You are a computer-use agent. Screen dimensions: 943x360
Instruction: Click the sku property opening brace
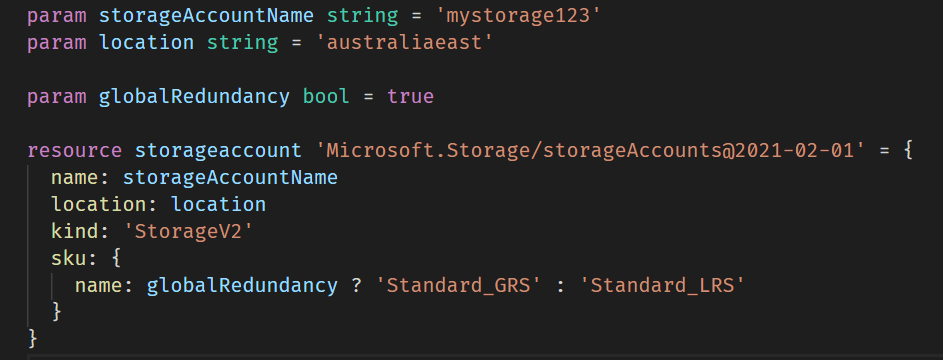coord(117,258)
